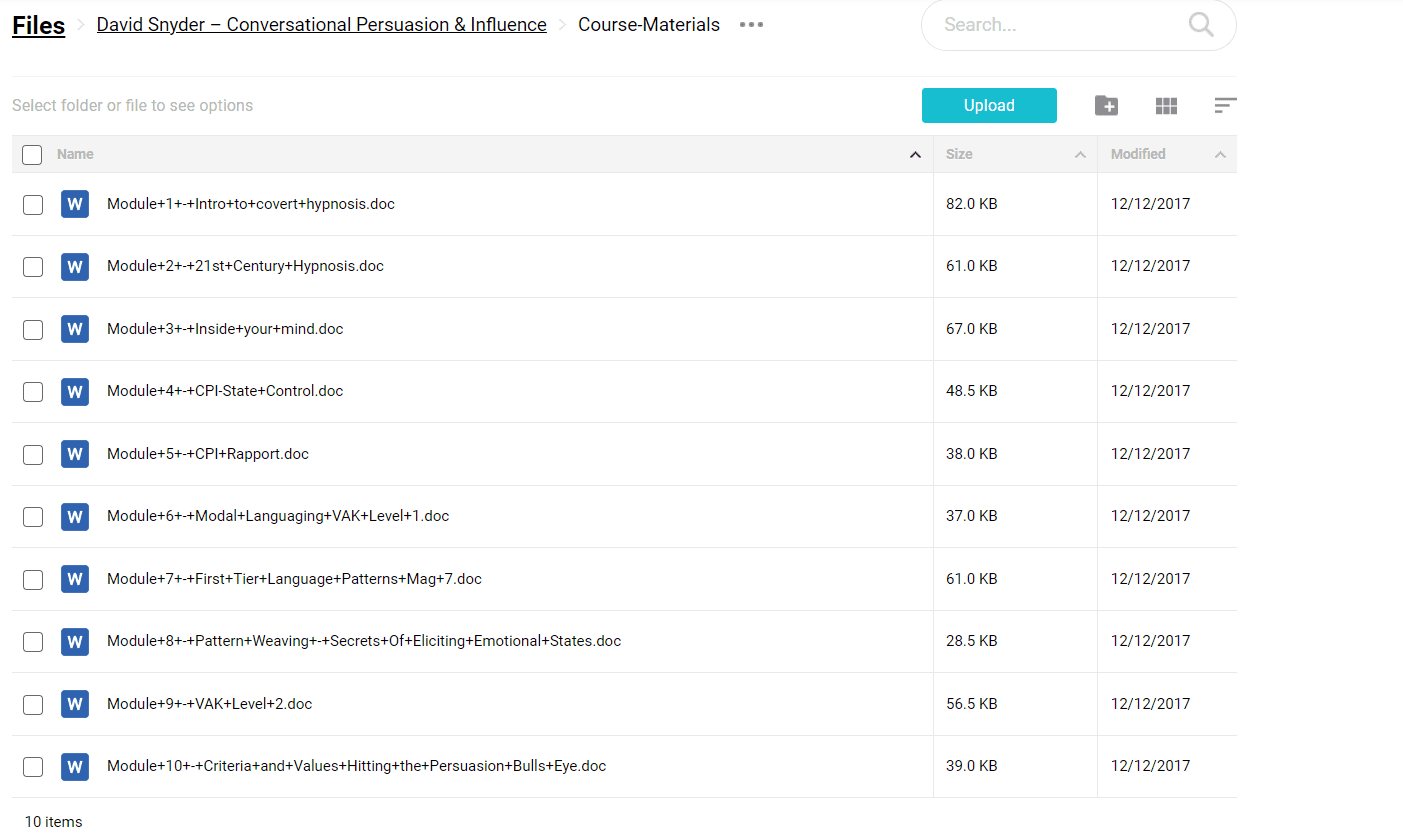Click the Word icon for Module+3 Inside your mind

pos(75,329)
